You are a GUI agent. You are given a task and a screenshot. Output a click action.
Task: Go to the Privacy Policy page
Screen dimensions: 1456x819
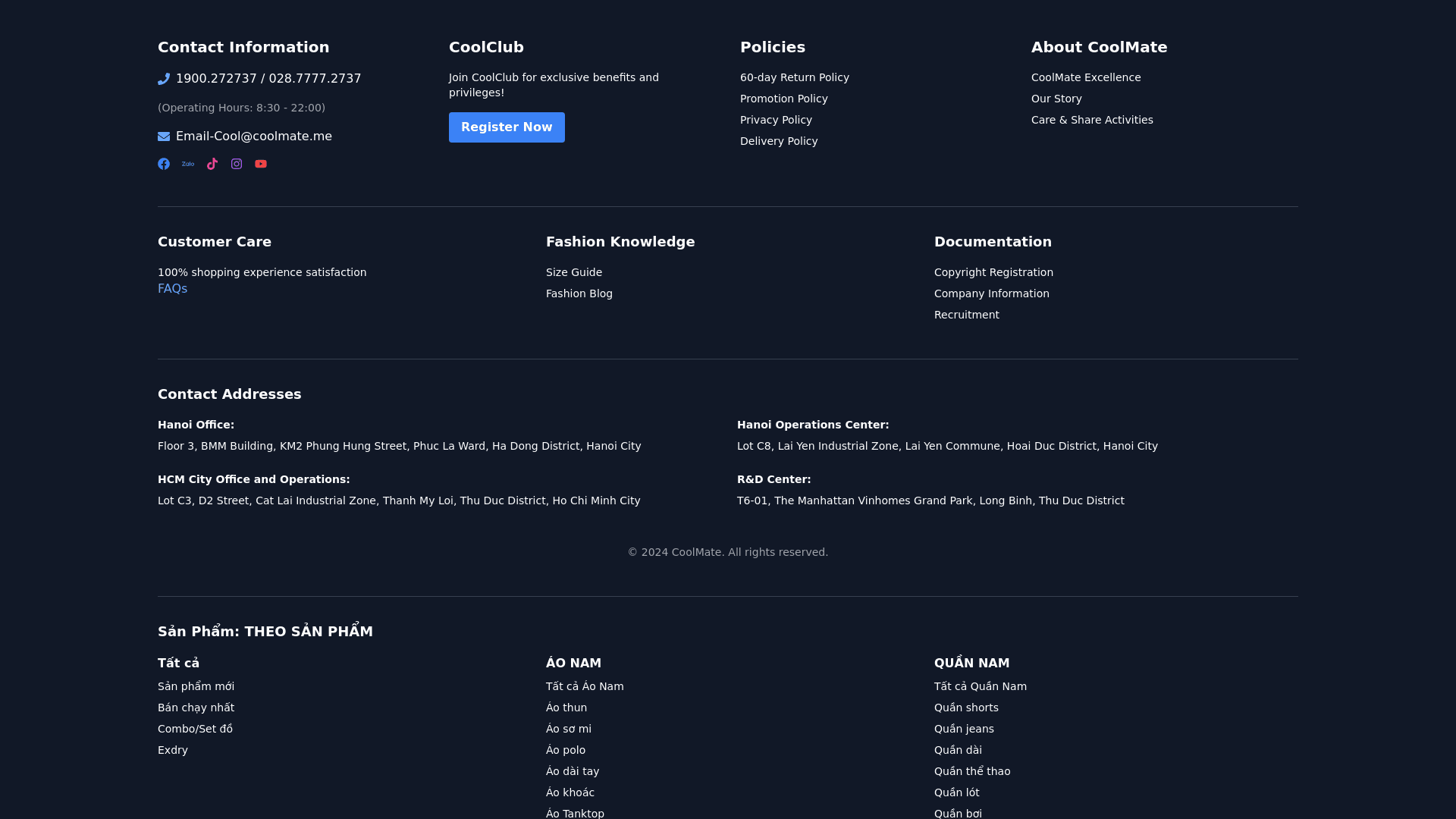point(775,120)
